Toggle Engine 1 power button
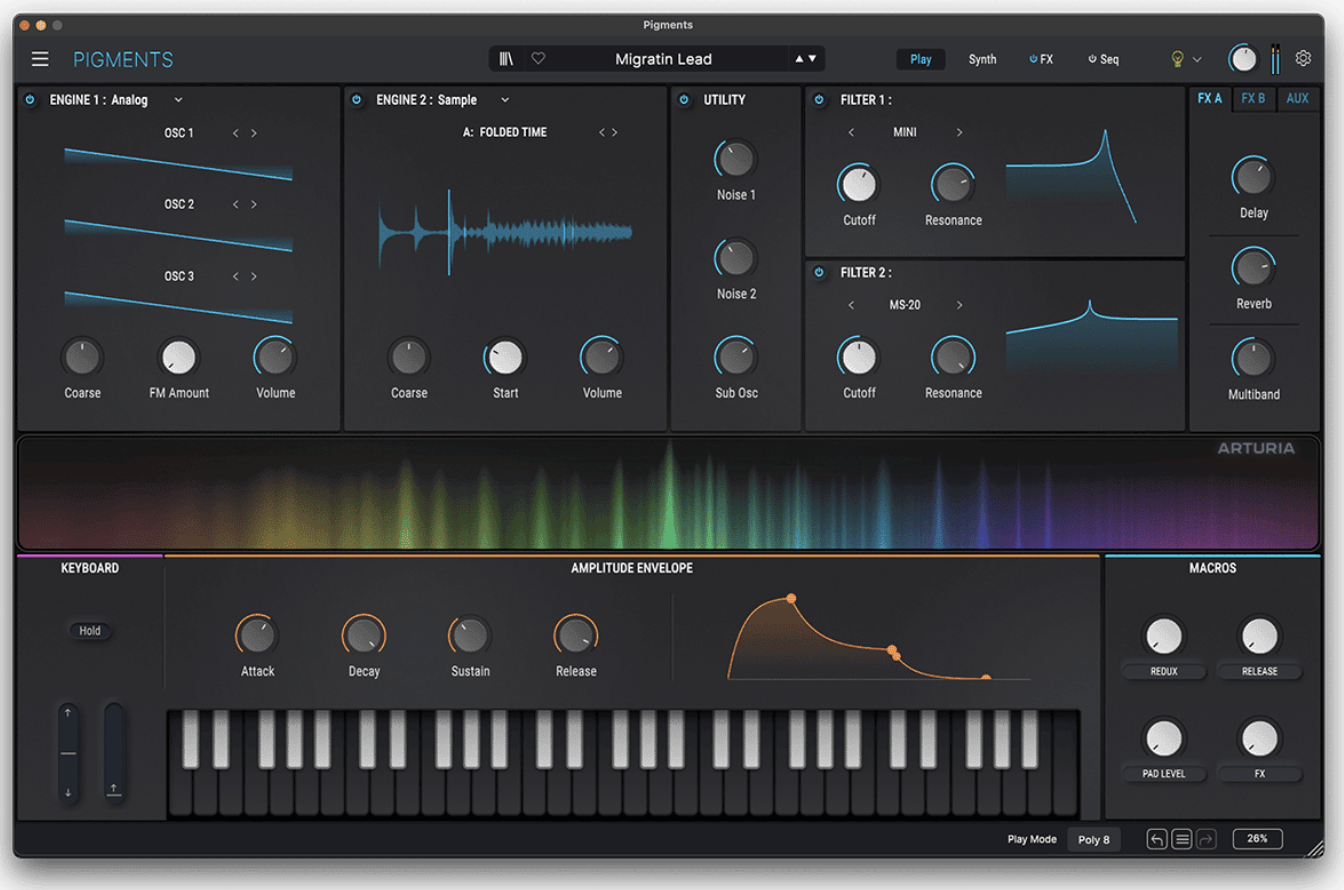This screenshot has height=890, width=1344. click(29, 99)
